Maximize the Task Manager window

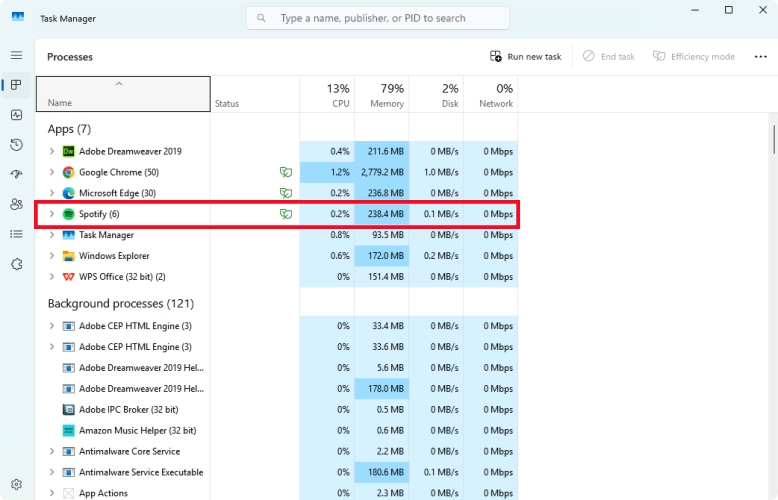click(x=728, y=10)
